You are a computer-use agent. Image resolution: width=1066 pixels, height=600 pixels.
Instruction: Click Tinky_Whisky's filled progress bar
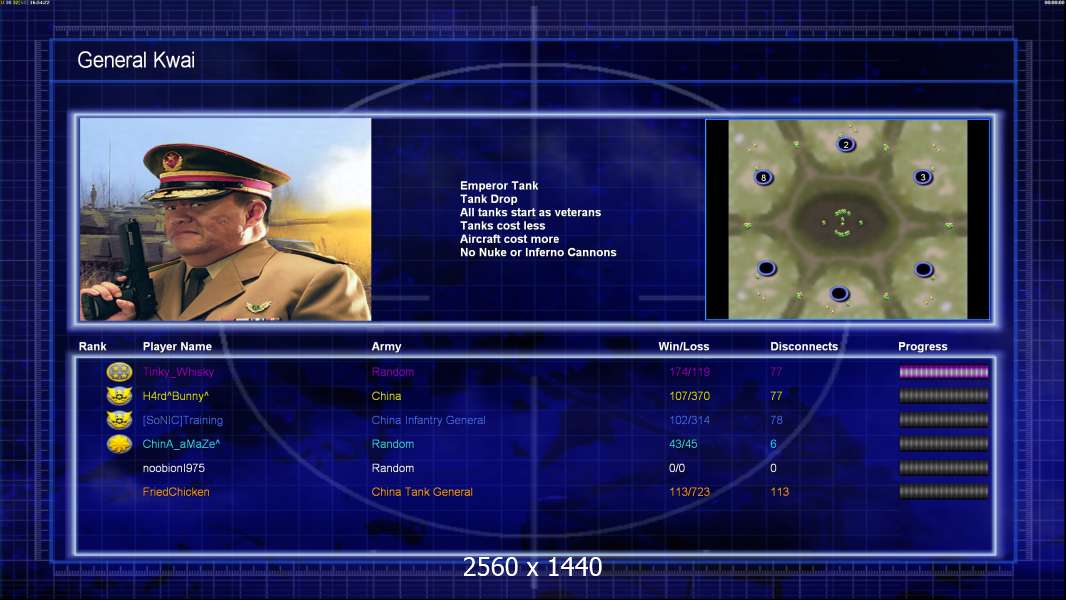[944, 372]
